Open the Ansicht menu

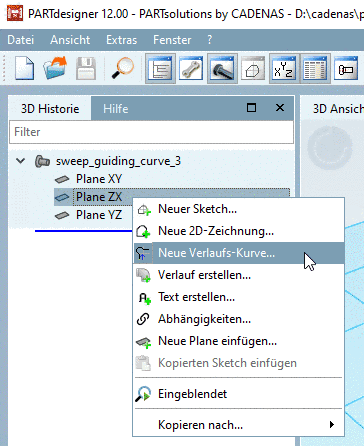coord(70,40)
